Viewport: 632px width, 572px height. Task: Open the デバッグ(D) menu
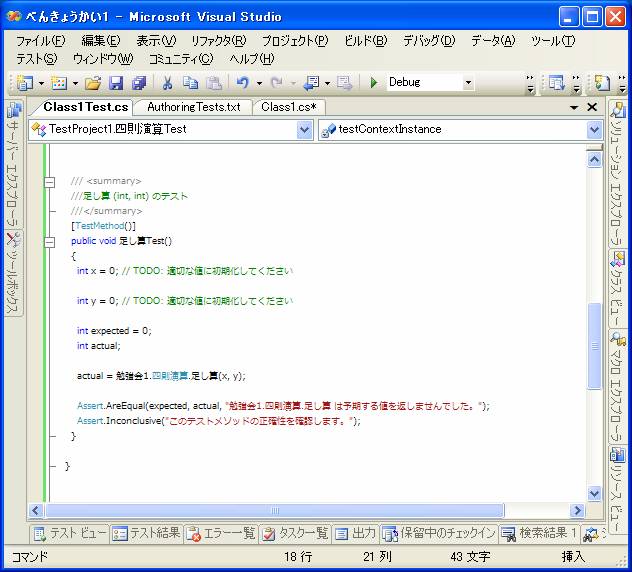428,41
